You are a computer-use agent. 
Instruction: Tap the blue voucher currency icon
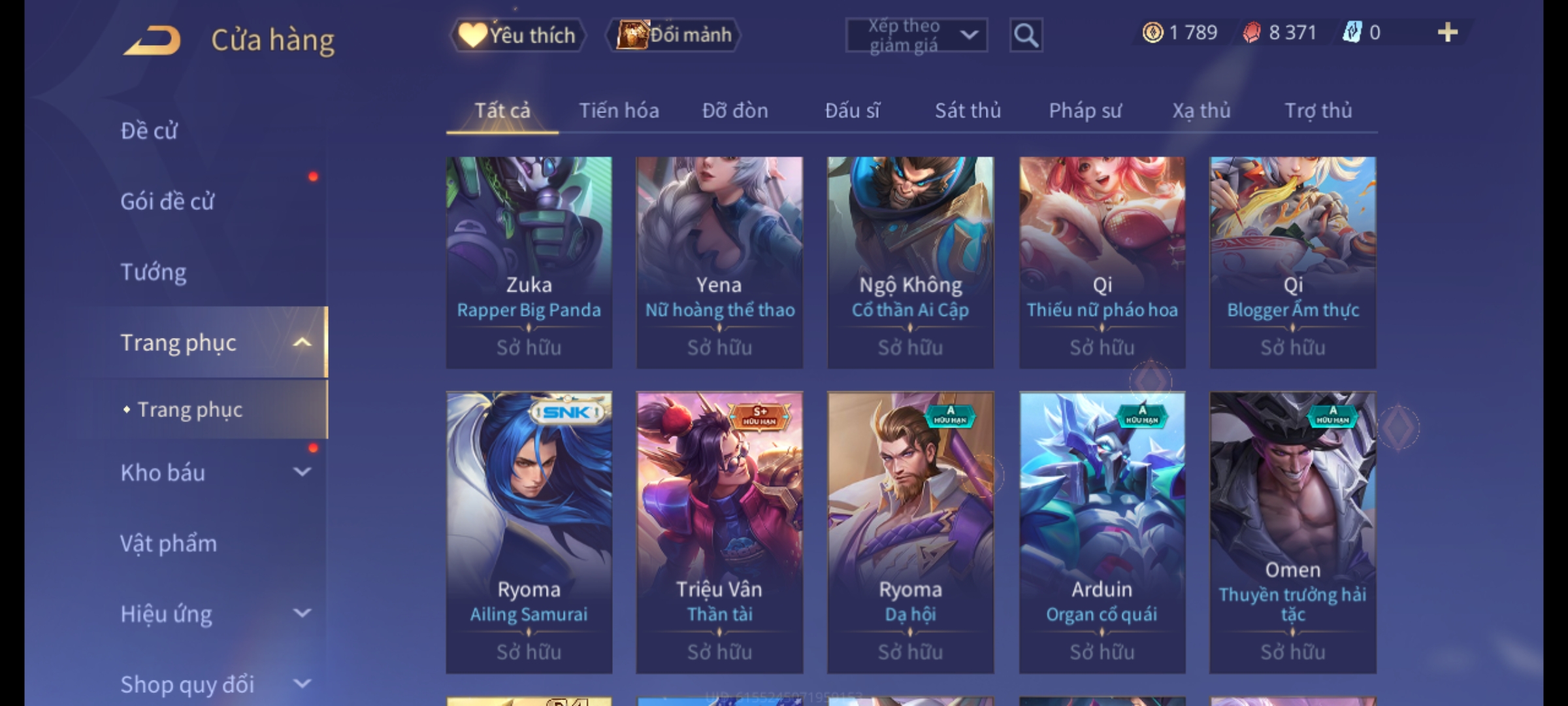pos(1351,33)
